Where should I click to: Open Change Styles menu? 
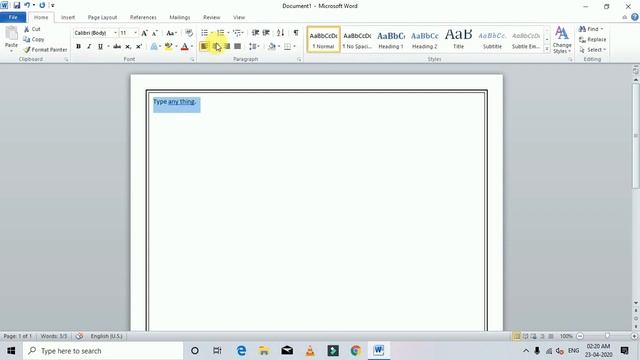tap(562, 40)
